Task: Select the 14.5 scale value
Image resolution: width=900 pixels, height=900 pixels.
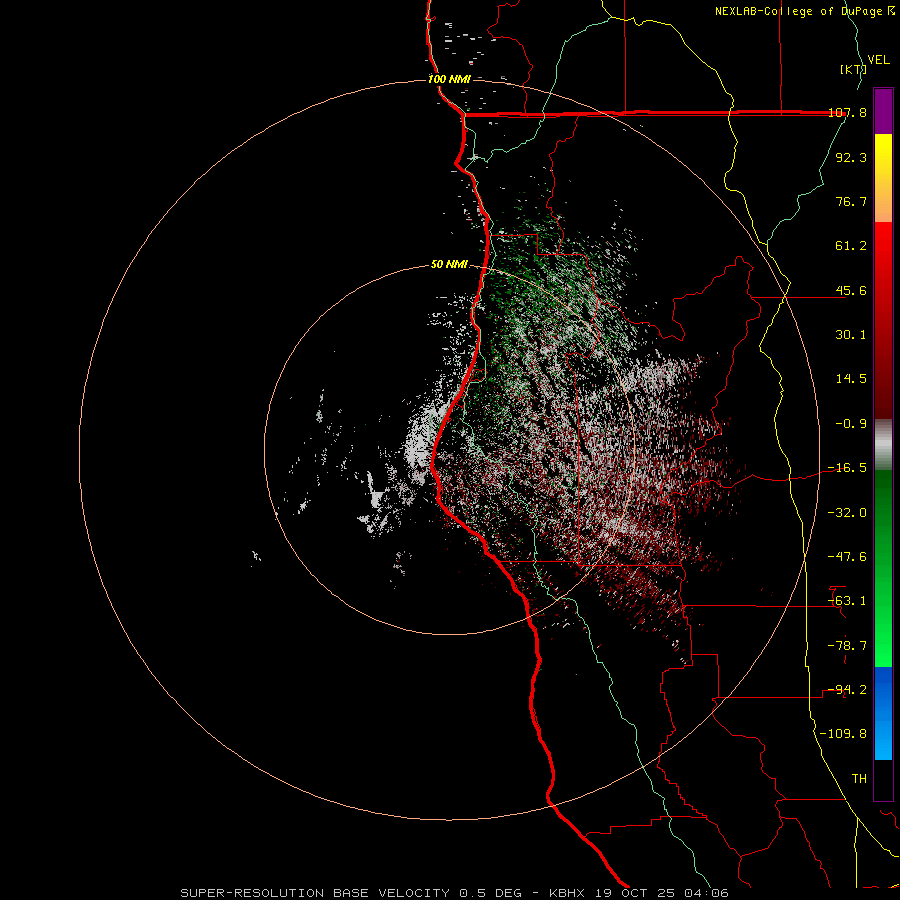Action: coord(851,379)
